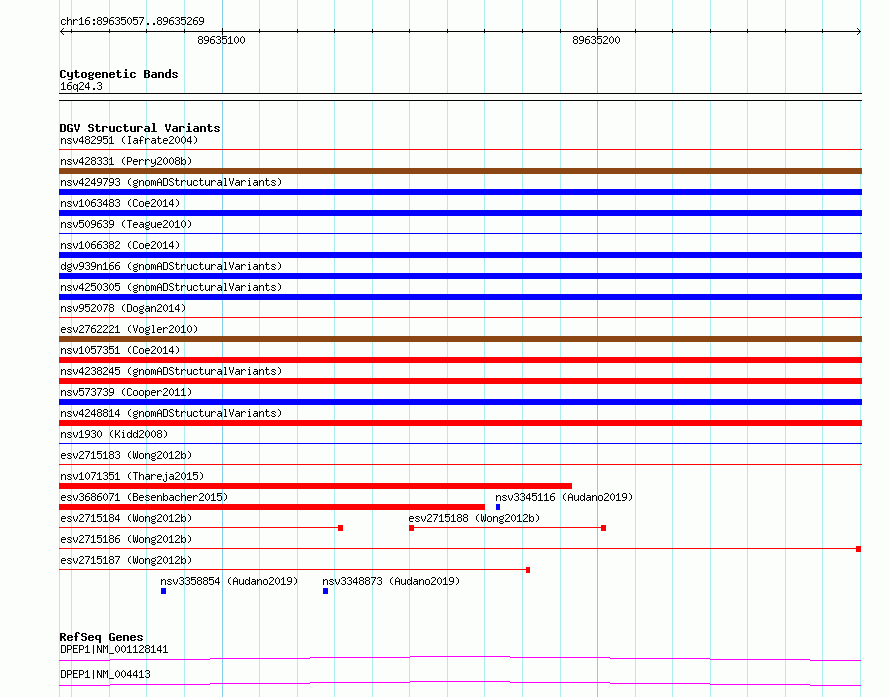Screen dimensions: 890x697
Task: Click the blue bar under nsv4249793
Action: [x=460, y=192]
